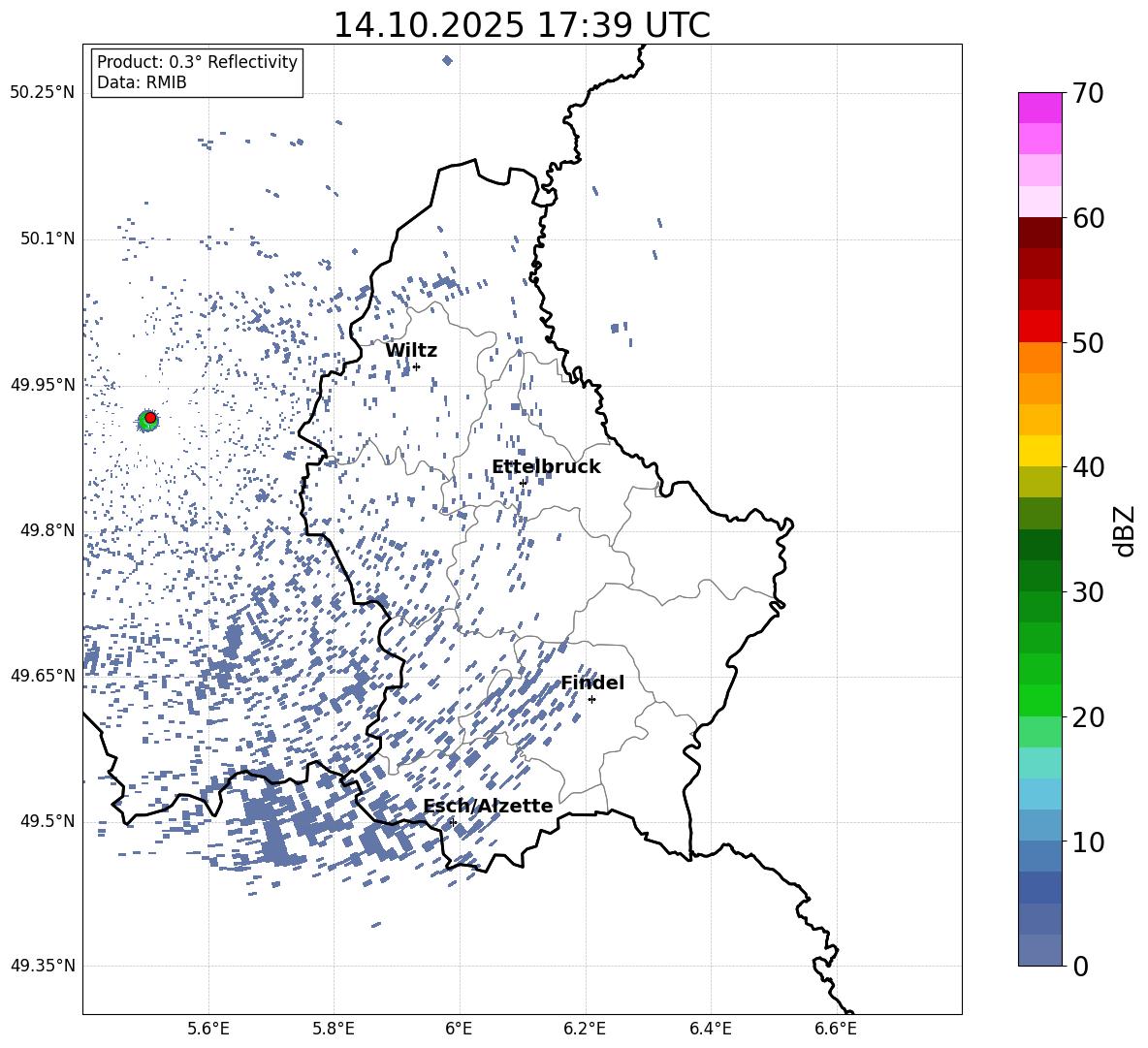
Task: Click the 49.35°N latitude label
Action: click(43, 966)
